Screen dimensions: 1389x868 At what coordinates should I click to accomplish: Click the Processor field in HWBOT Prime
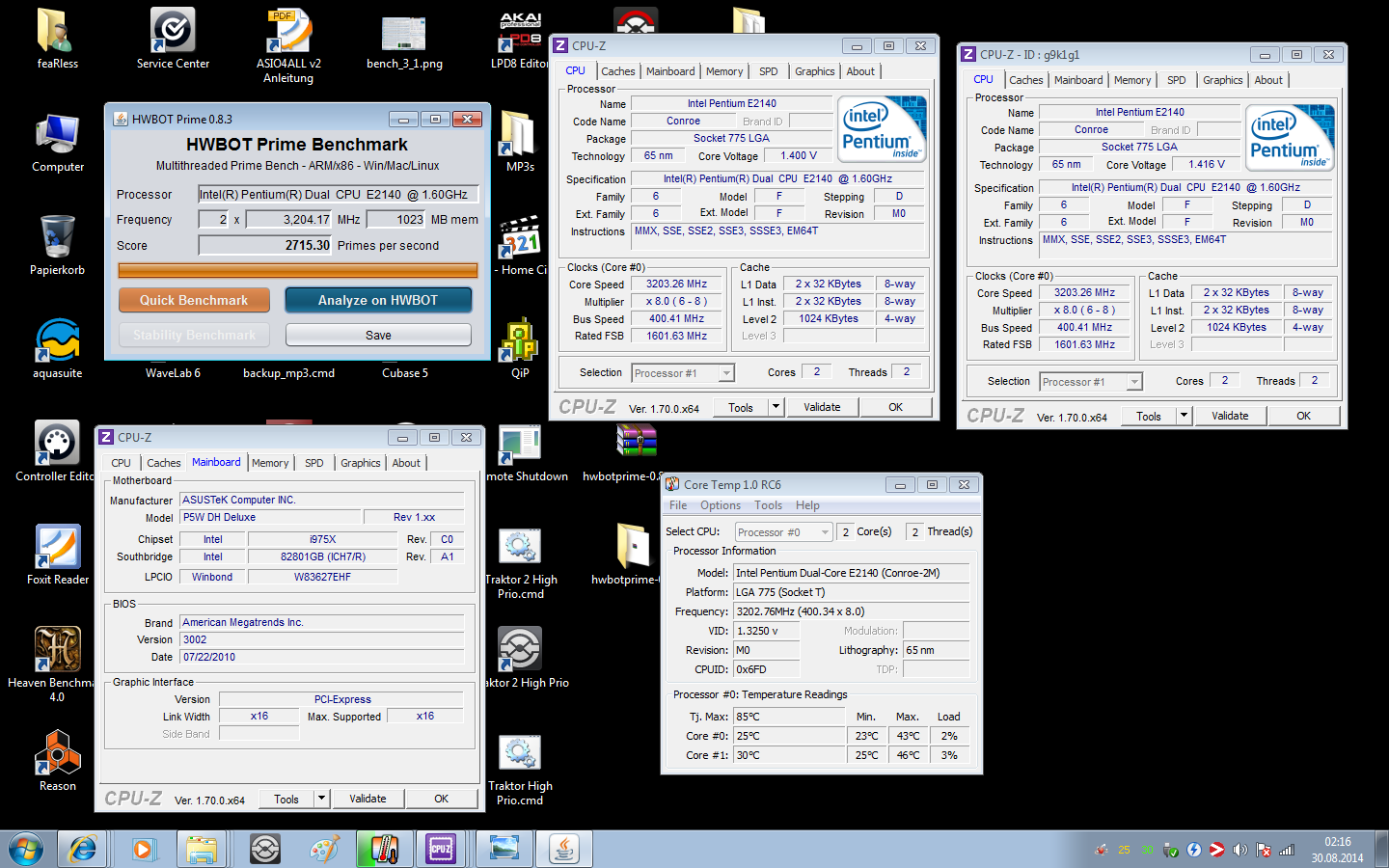coord(338,194)
